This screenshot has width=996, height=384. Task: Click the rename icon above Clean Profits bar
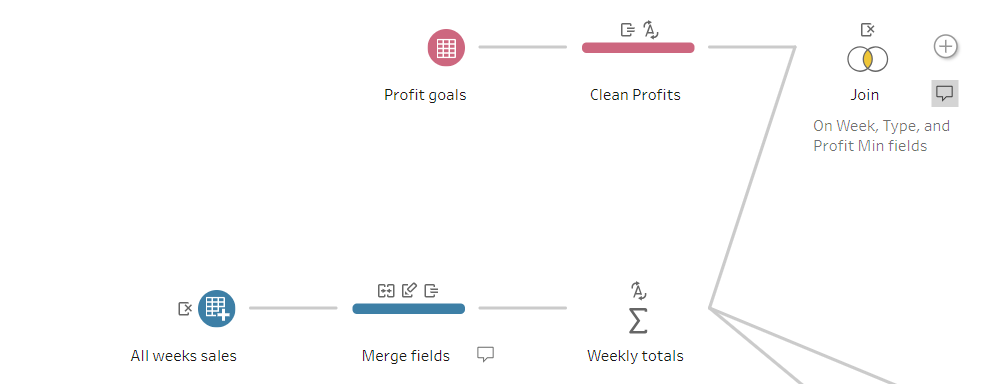[x=628, y=29]
